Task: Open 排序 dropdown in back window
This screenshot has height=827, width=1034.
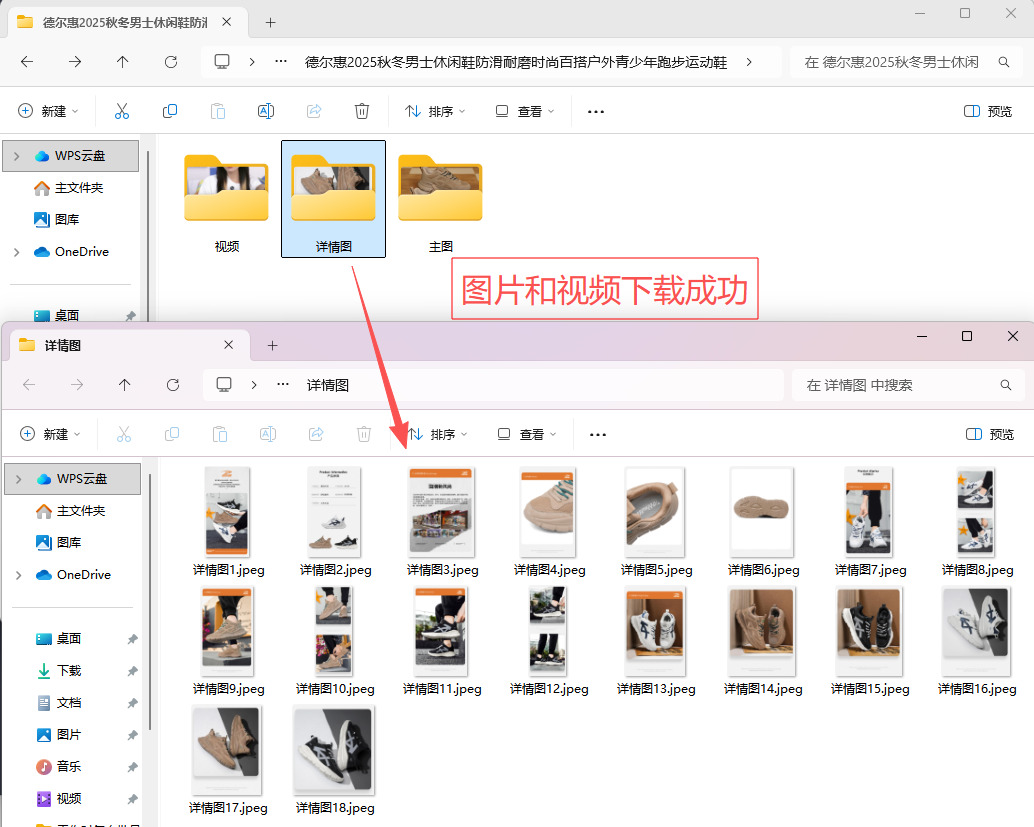Action: tap(435, 111)
